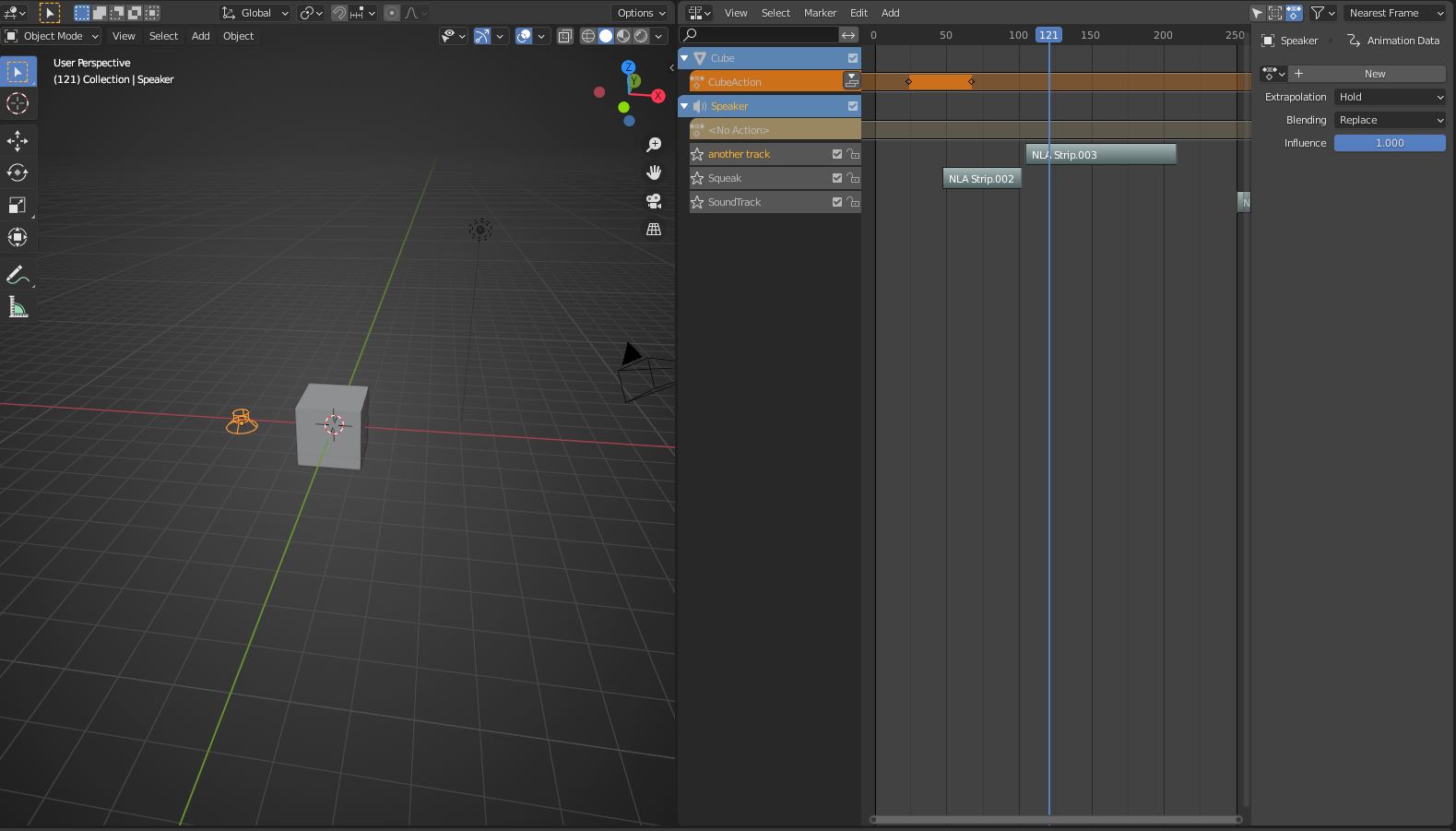Open the NLA editor Edit menu
1456x831 pixels.
(858, 13)
